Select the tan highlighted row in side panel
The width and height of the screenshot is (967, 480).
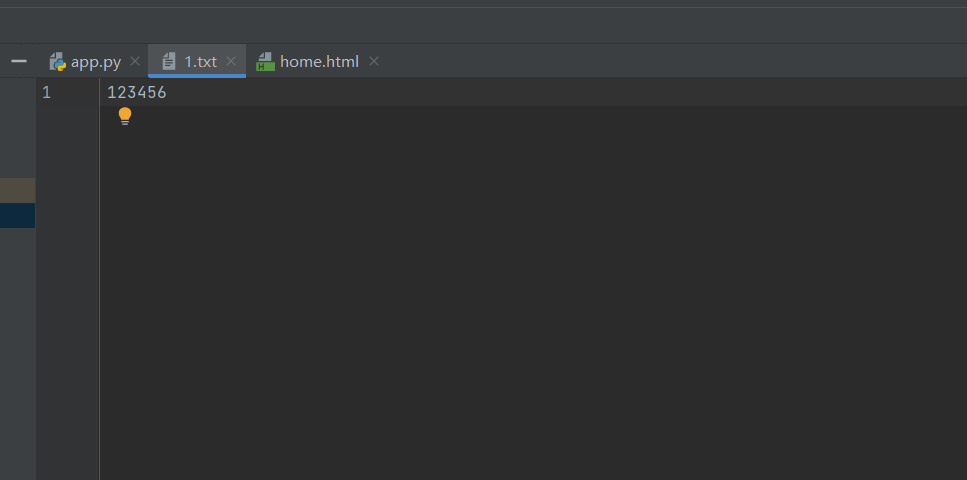pos(17,190)
